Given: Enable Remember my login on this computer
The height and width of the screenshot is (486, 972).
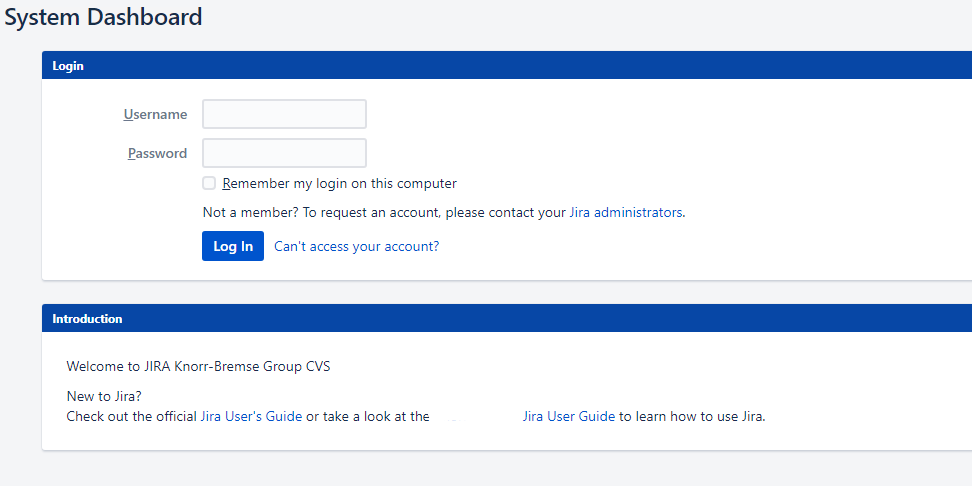Looking at the screenshot, I should click(210, 183).
